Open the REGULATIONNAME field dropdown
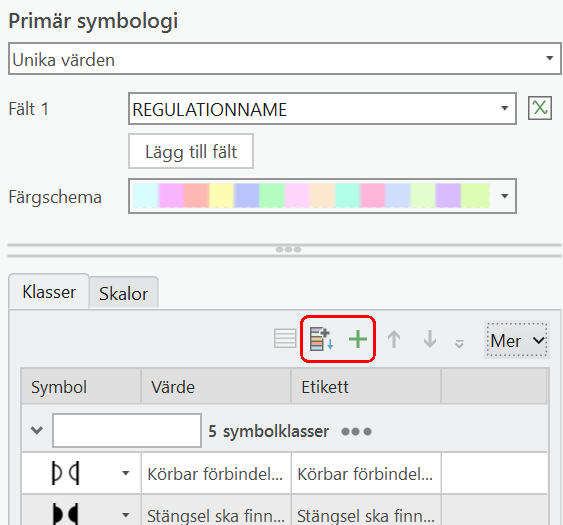The width and height of the screenshot is (563, 525). click(322, 109)
